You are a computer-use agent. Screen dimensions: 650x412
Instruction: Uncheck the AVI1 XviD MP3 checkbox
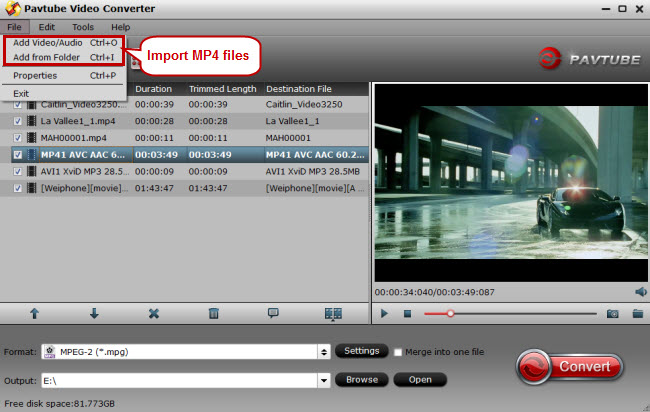[x=17, y=171]
